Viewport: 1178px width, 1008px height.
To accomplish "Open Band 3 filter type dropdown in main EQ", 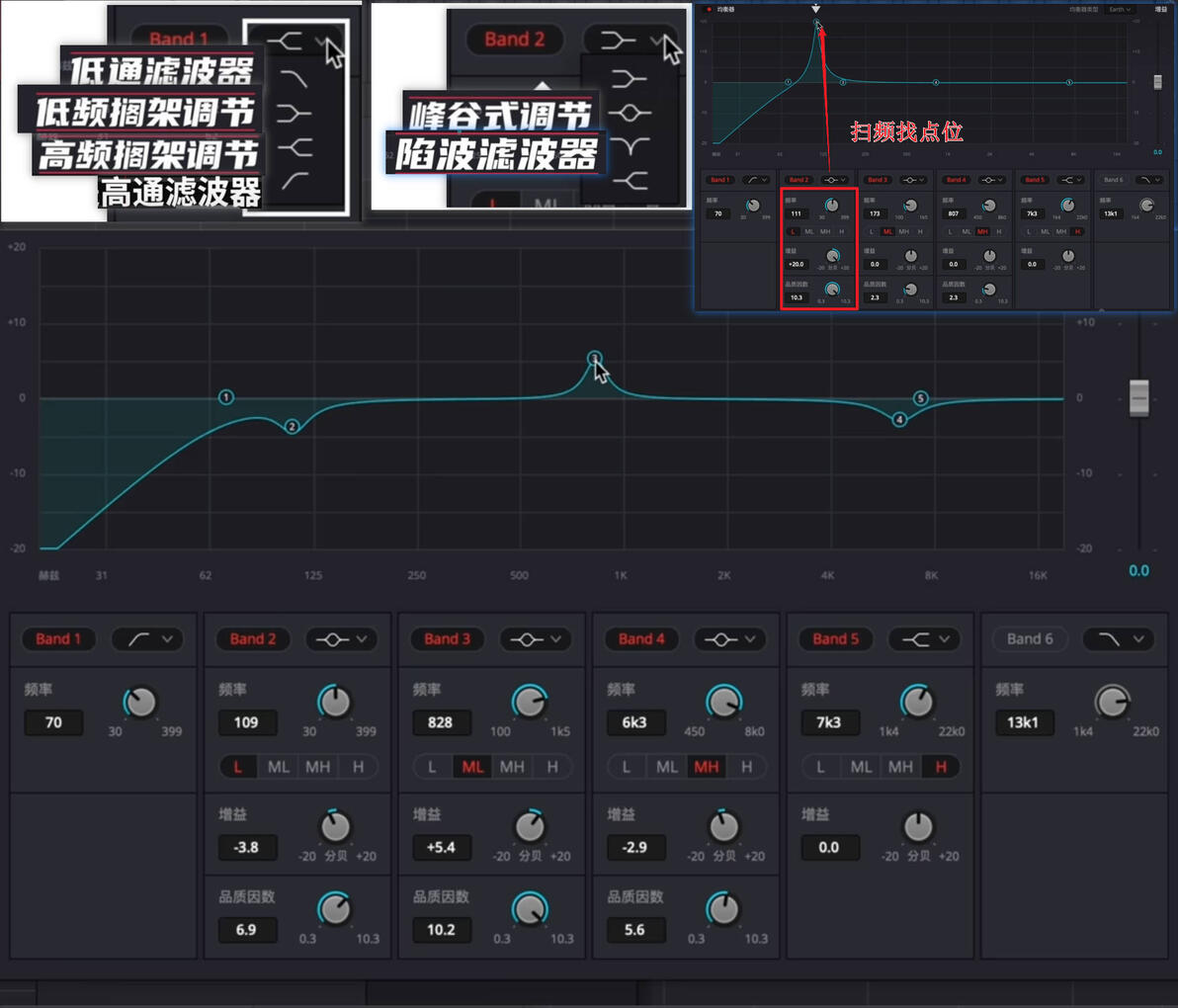I will coord(537,639).
